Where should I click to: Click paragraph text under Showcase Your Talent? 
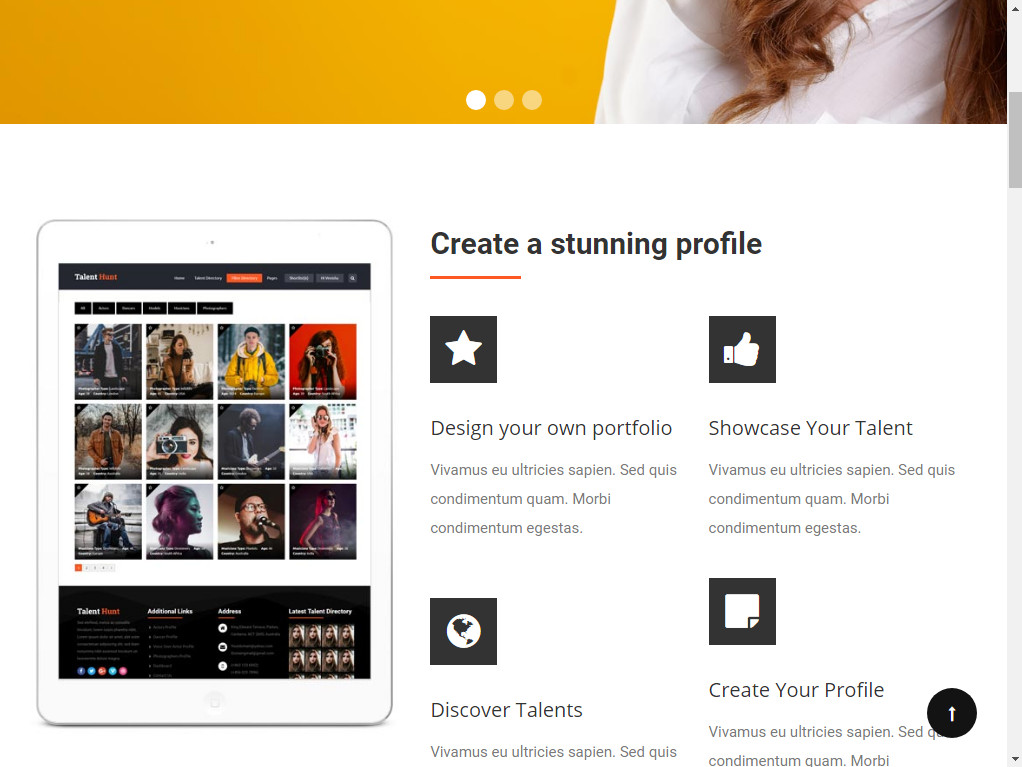[832, 499]
